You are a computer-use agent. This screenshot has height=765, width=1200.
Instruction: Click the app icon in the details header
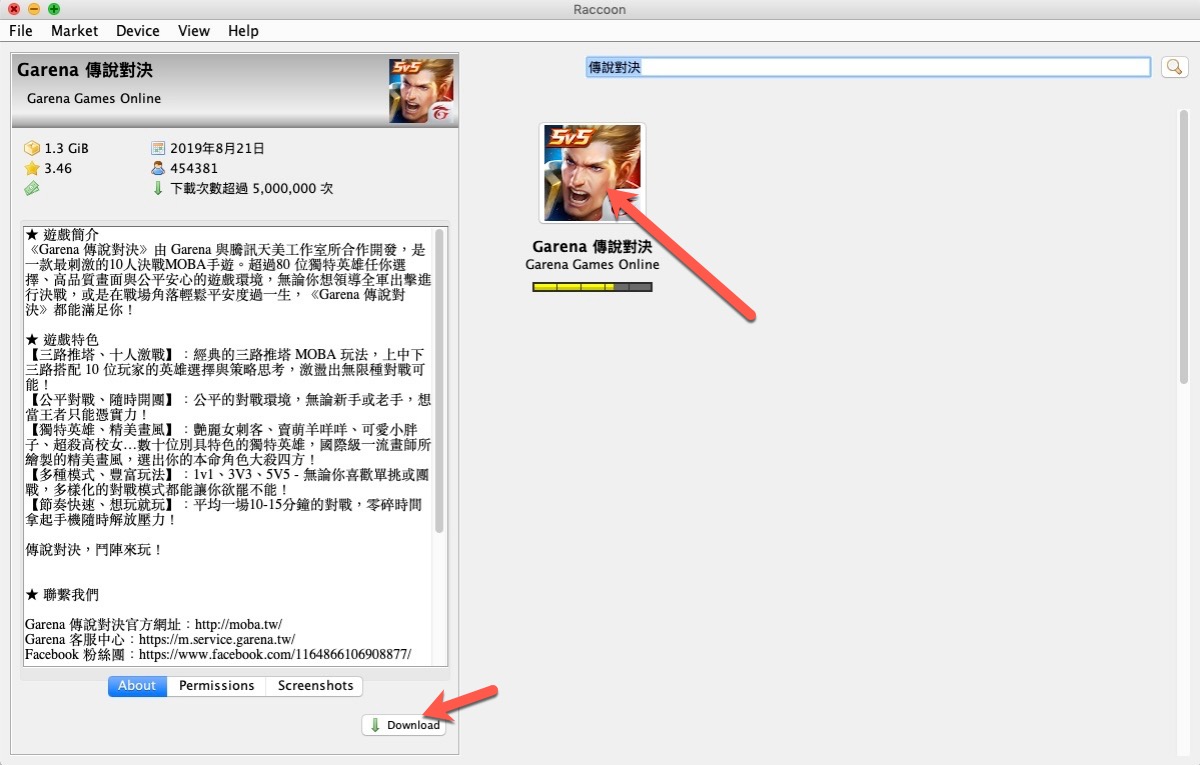421,91
